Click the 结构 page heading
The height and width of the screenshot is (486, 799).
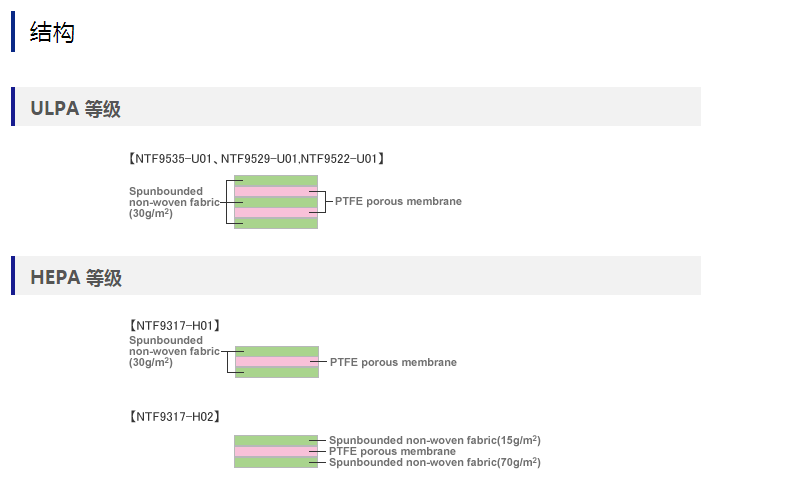tap(52, 32)
